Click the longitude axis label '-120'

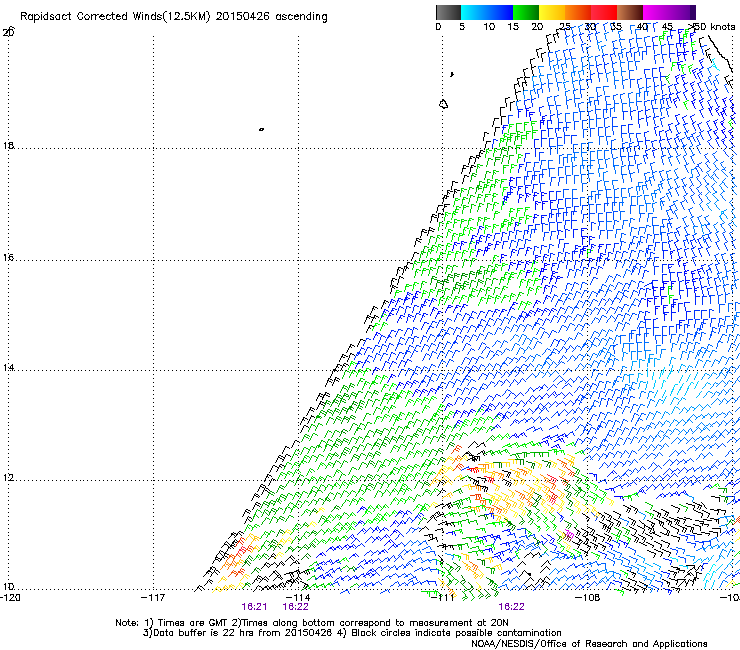coord(10,597)
